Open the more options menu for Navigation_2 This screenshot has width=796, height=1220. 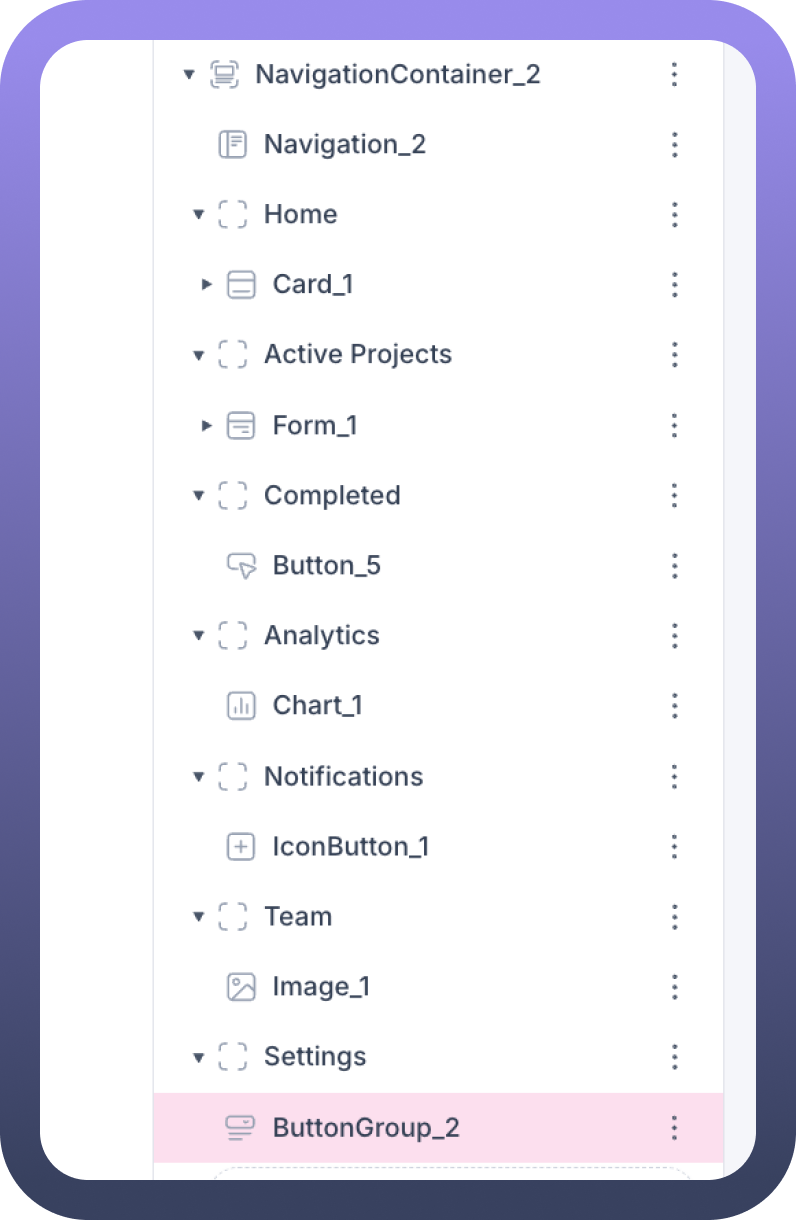click(675, 145)
